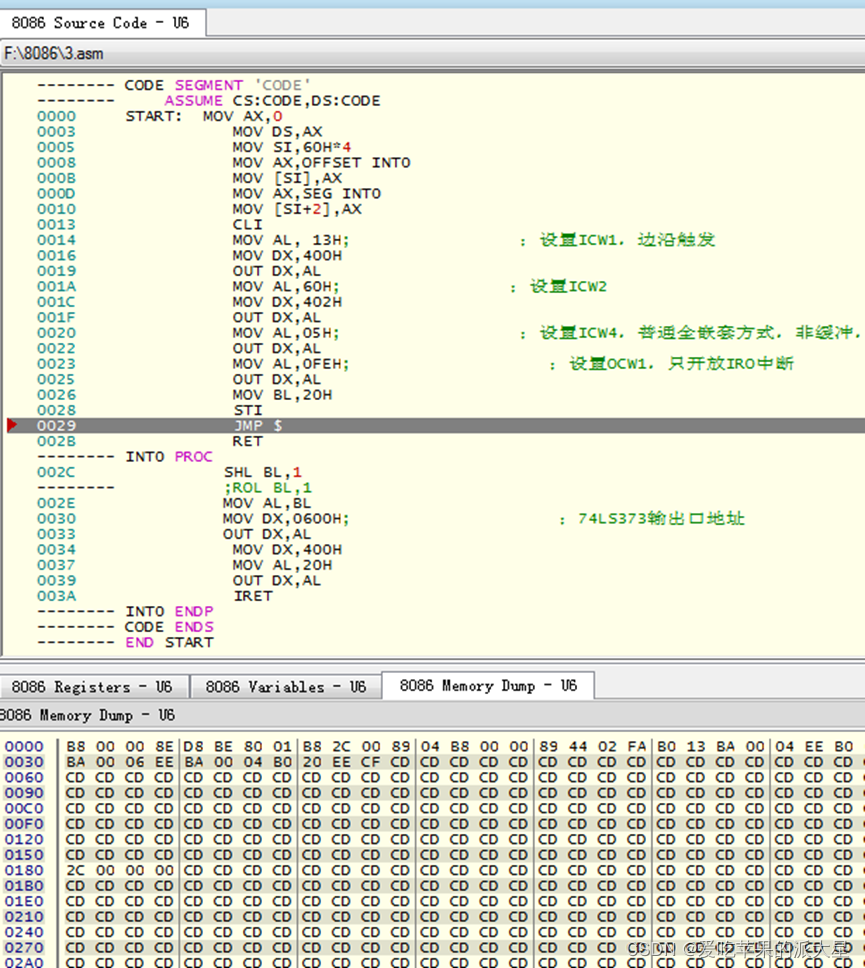
Task: Click memory dump row address 00F0
Action: [24, 823]
